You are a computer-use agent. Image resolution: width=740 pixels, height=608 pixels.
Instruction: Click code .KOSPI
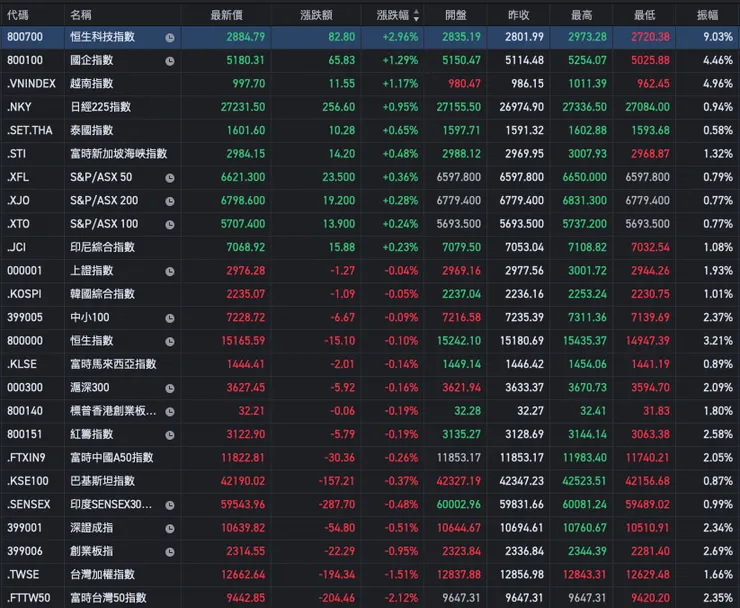24,294
